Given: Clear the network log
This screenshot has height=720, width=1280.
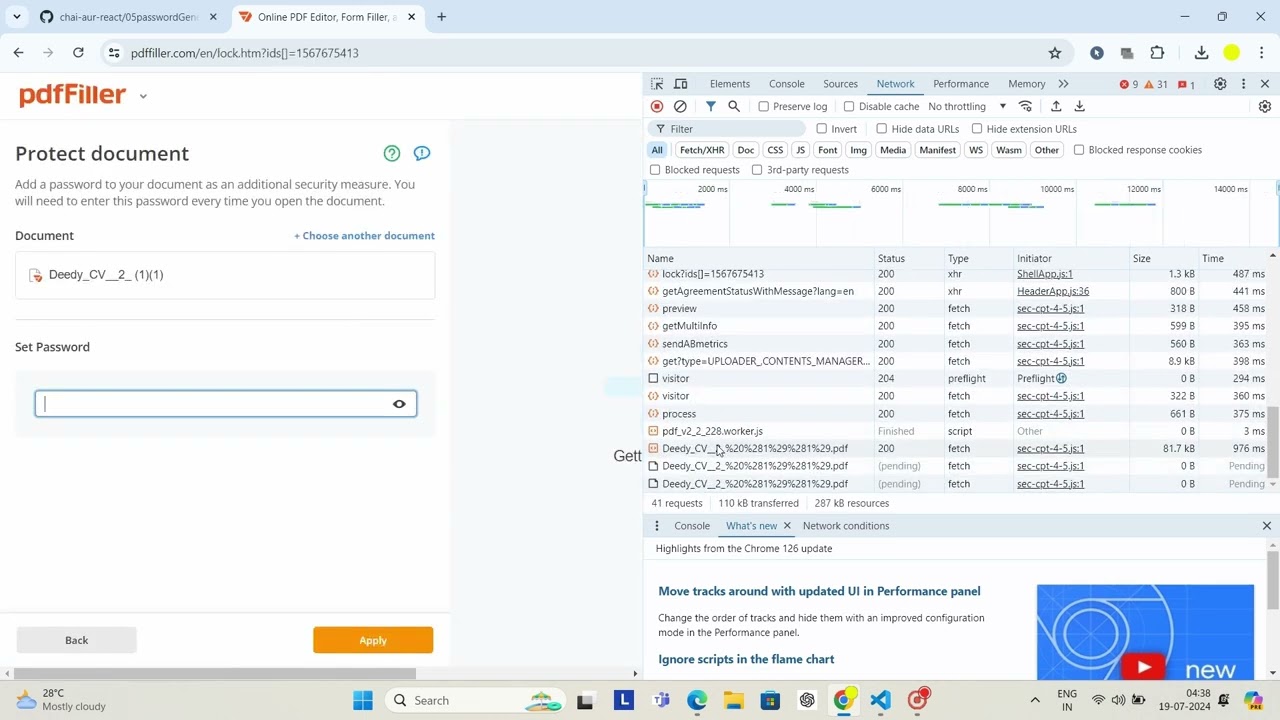Looking at the screenshot, I should coord(680,106).
